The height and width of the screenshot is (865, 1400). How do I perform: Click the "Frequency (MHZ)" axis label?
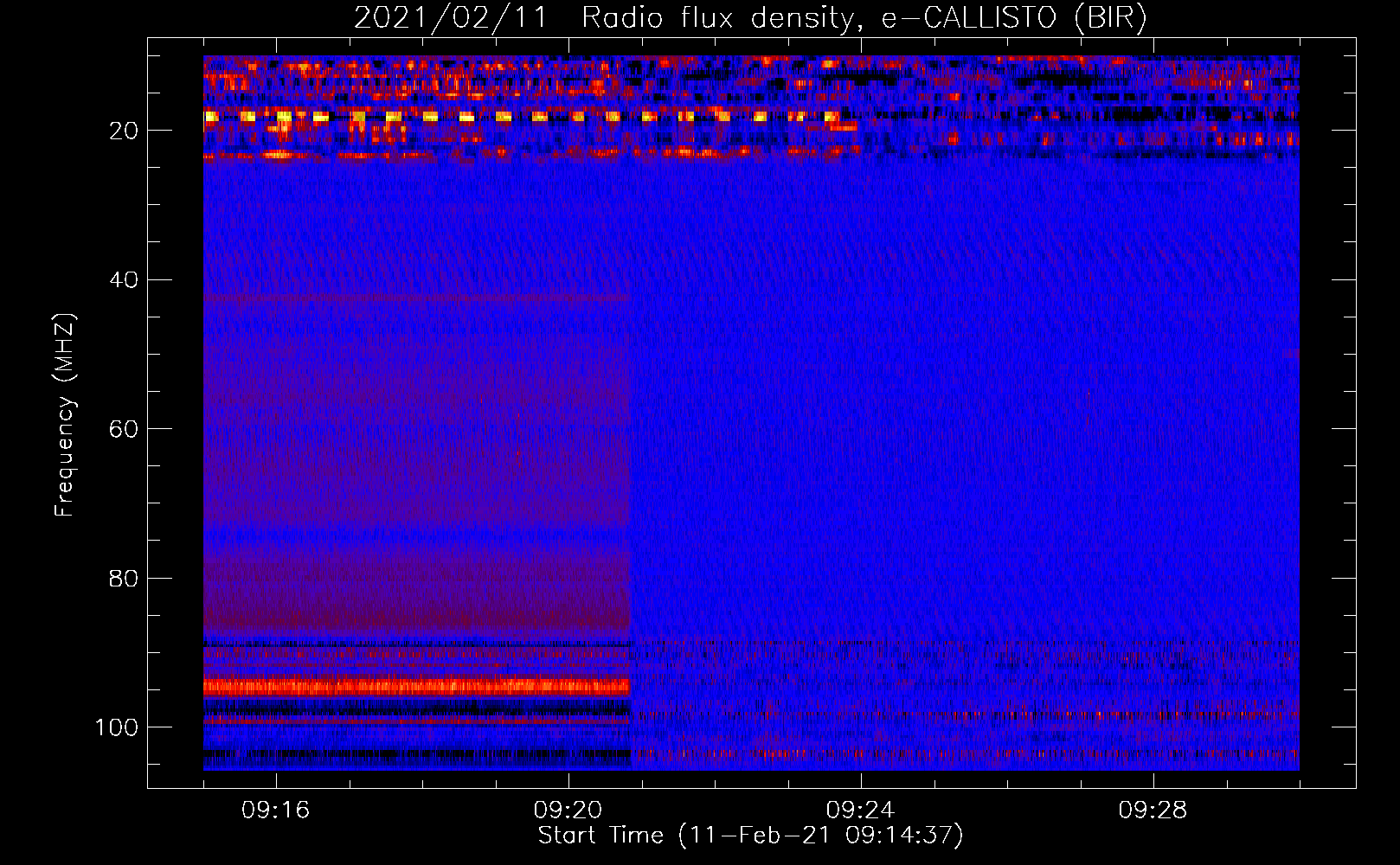click(x=65, y=414)
